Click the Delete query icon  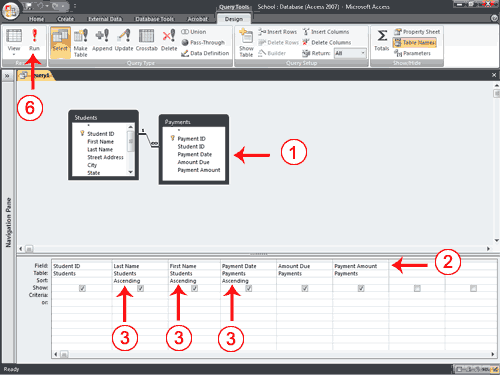[x=169, y=36]
